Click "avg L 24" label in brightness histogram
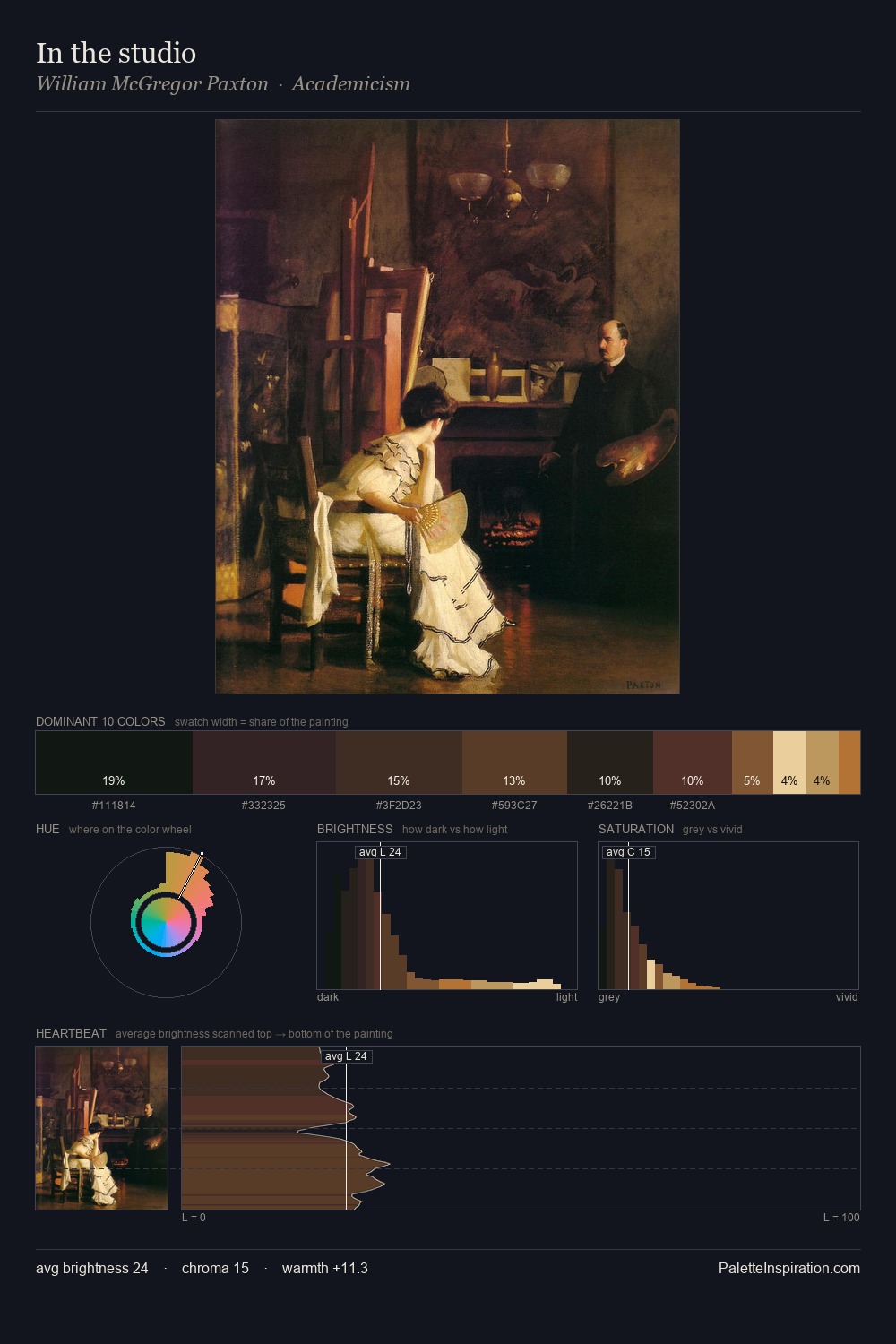This screenshot has width=896, height=1344. click(x=380, y=852)
